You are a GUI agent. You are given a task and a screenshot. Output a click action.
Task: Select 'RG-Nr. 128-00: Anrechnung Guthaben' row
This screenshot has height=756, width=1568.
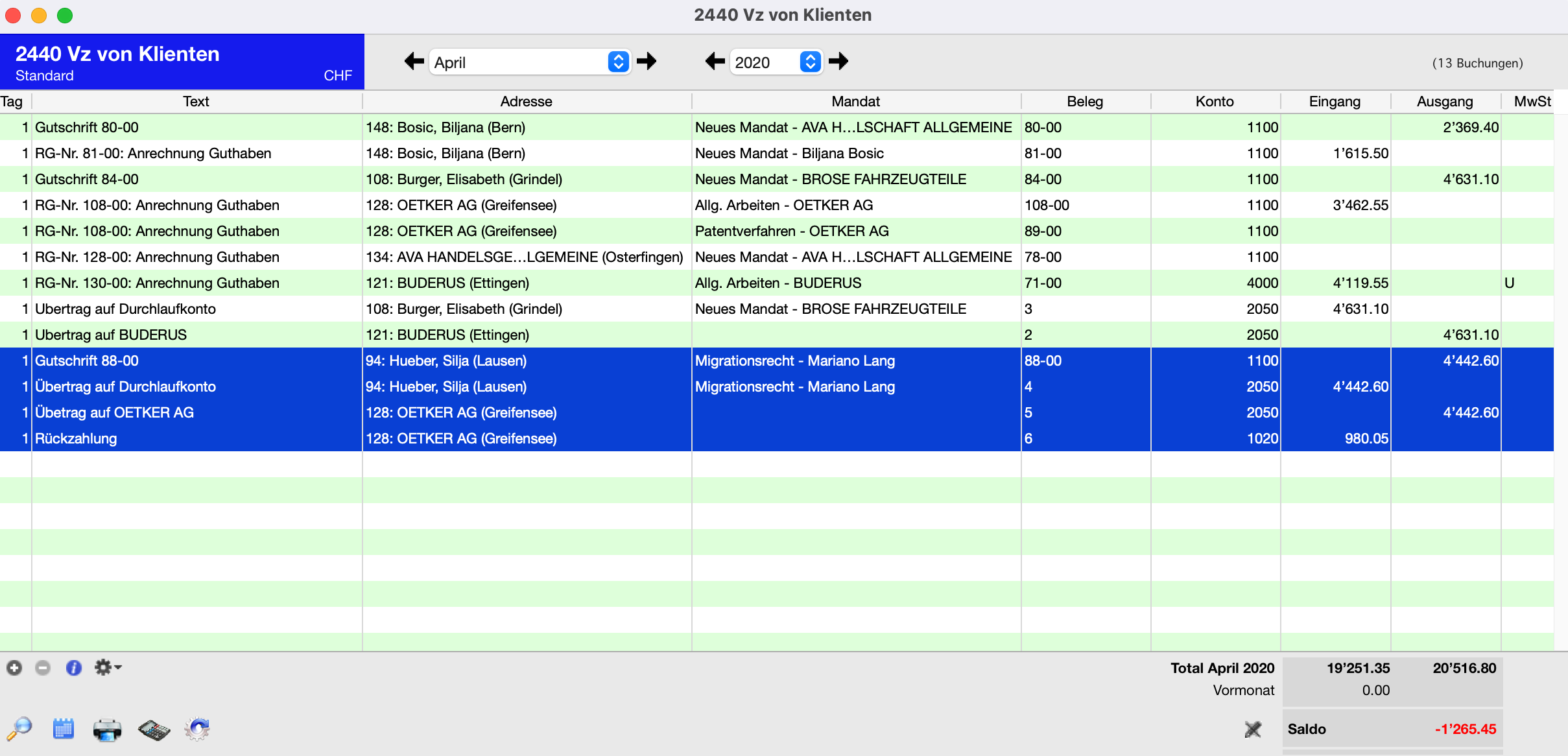pos(777,257)
